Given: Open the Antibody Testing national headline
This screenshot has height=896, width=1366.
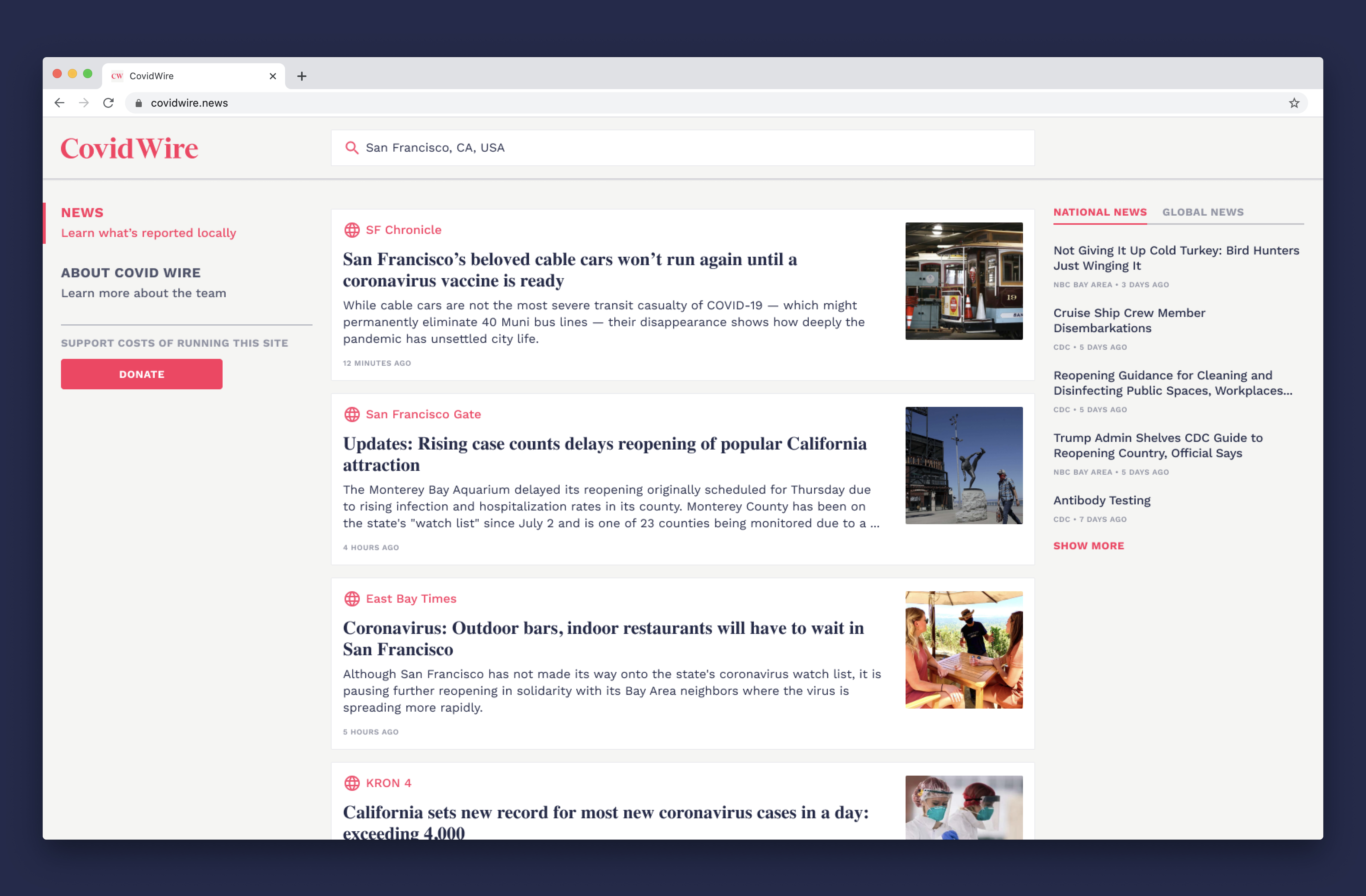Looking at the screenshot, I should [1101, 500].
